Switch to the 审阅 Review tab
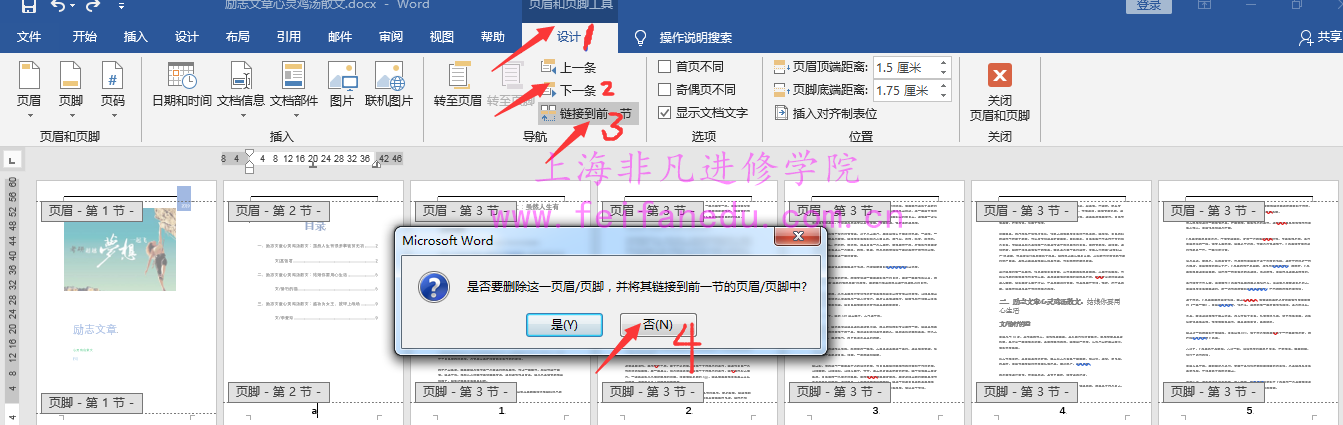This screenshot has height=425, width=1343. tap(391, 37)
